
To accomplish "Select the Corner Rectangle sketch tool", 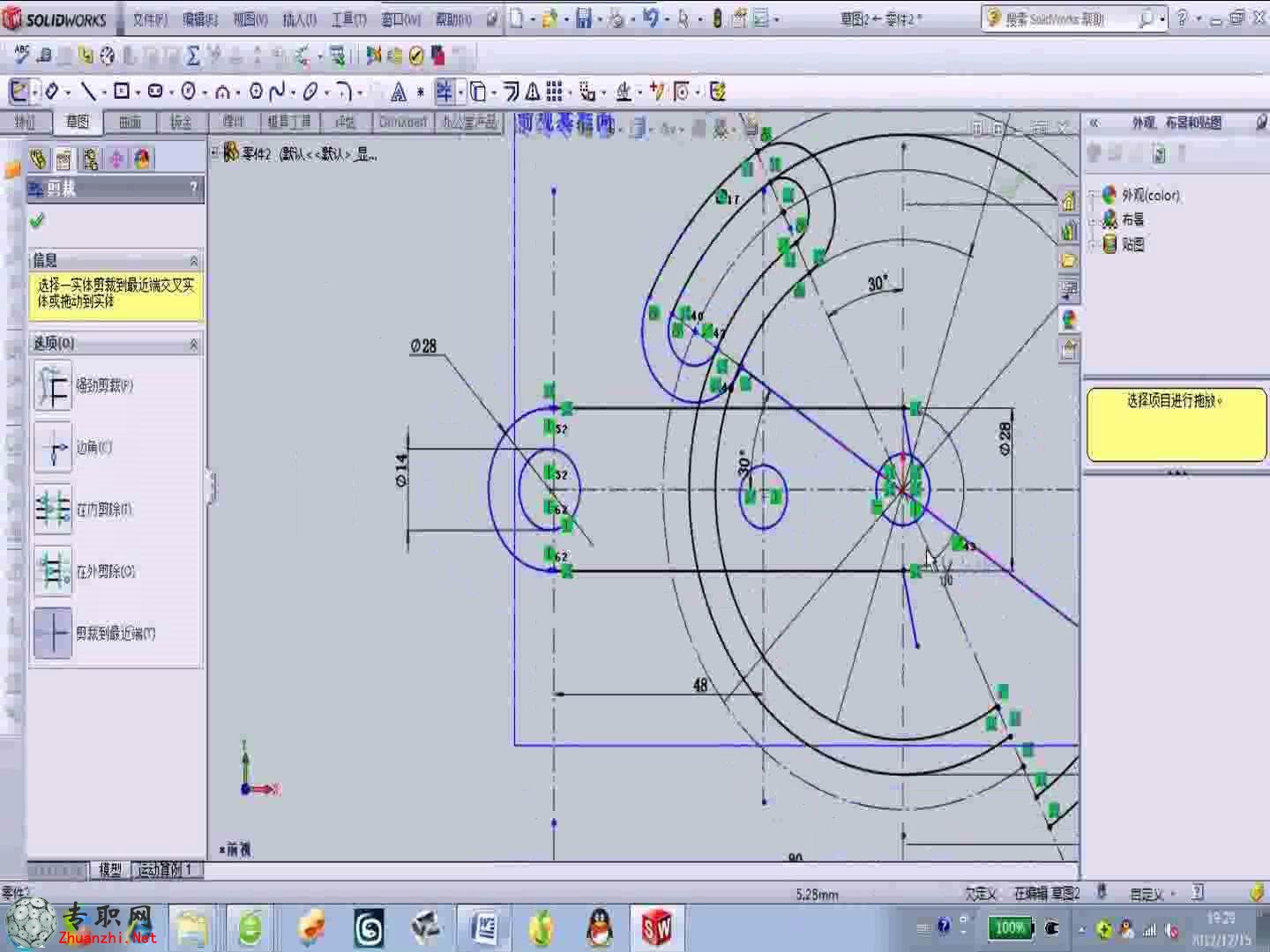I will (122, 91).
